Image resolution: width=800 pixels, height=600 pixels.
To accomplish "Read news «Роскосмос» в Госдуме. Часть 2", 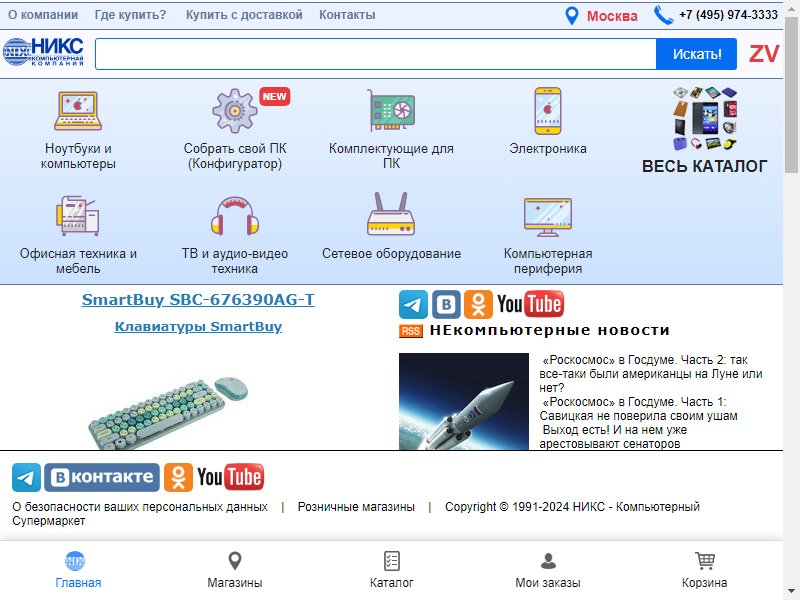I will (x=651, y=373).
